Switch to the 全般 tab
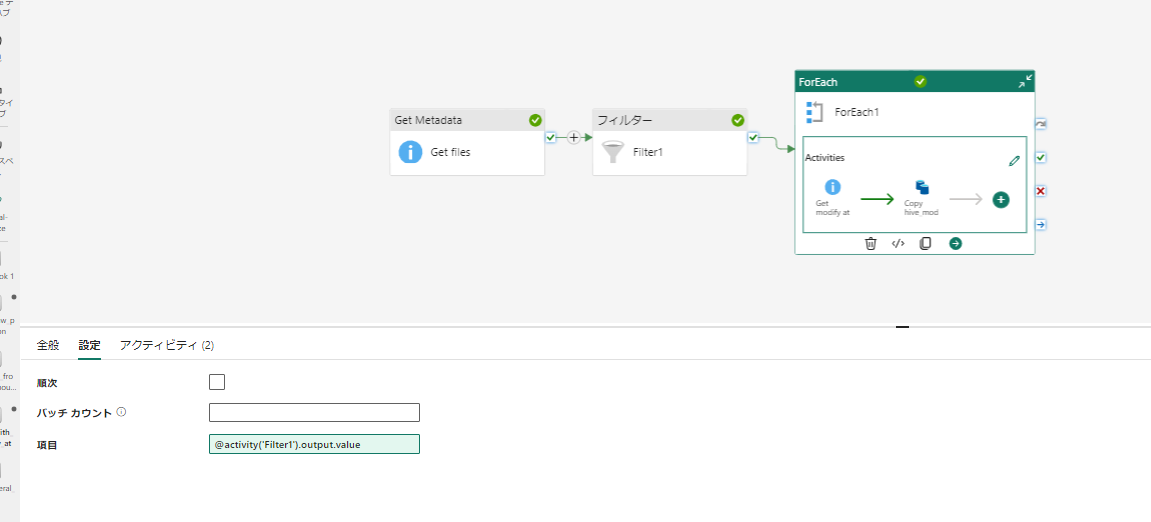 click(48, 345)
